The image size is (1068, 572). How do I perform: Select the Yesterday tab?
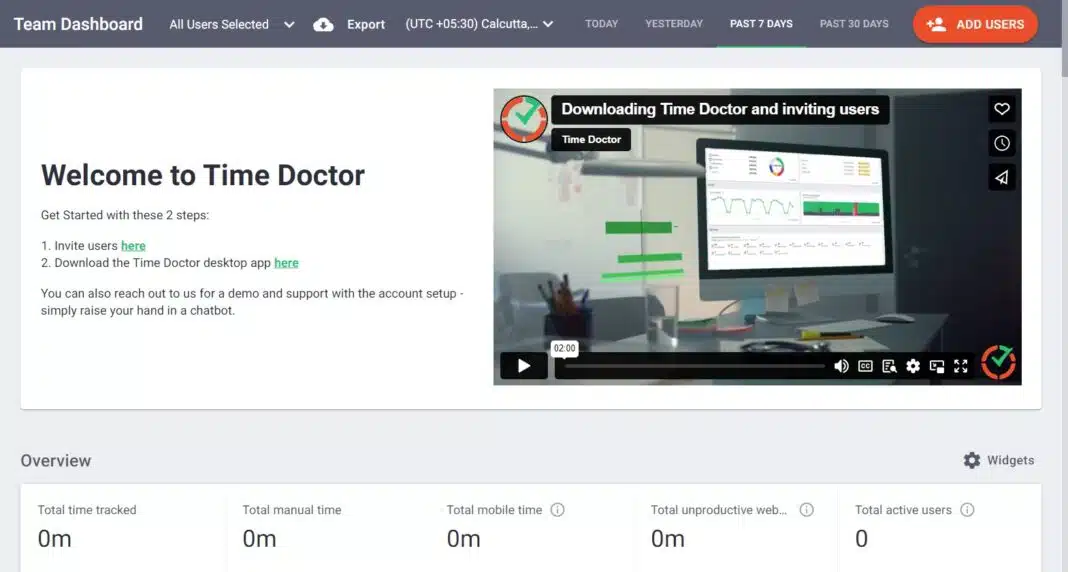tap(674, 24)
